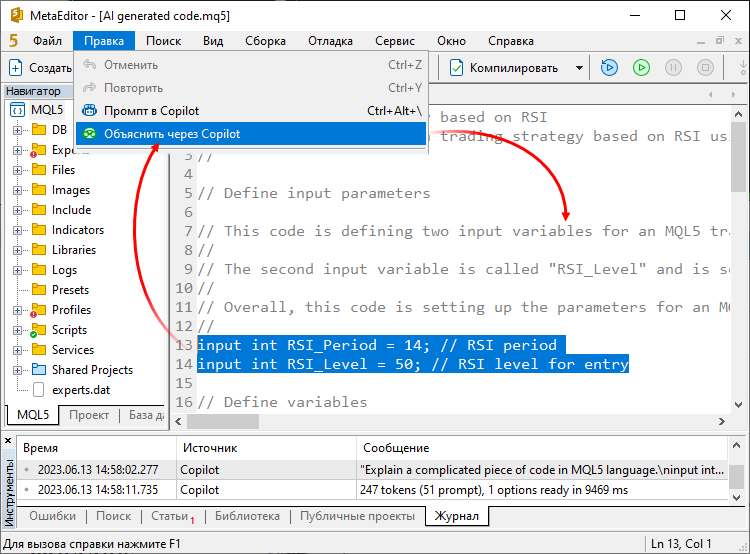The height and width of the screenshot is (554, 750).
Task: Select Объяснить через Copilot entry
Action: [x=251, y=134]
